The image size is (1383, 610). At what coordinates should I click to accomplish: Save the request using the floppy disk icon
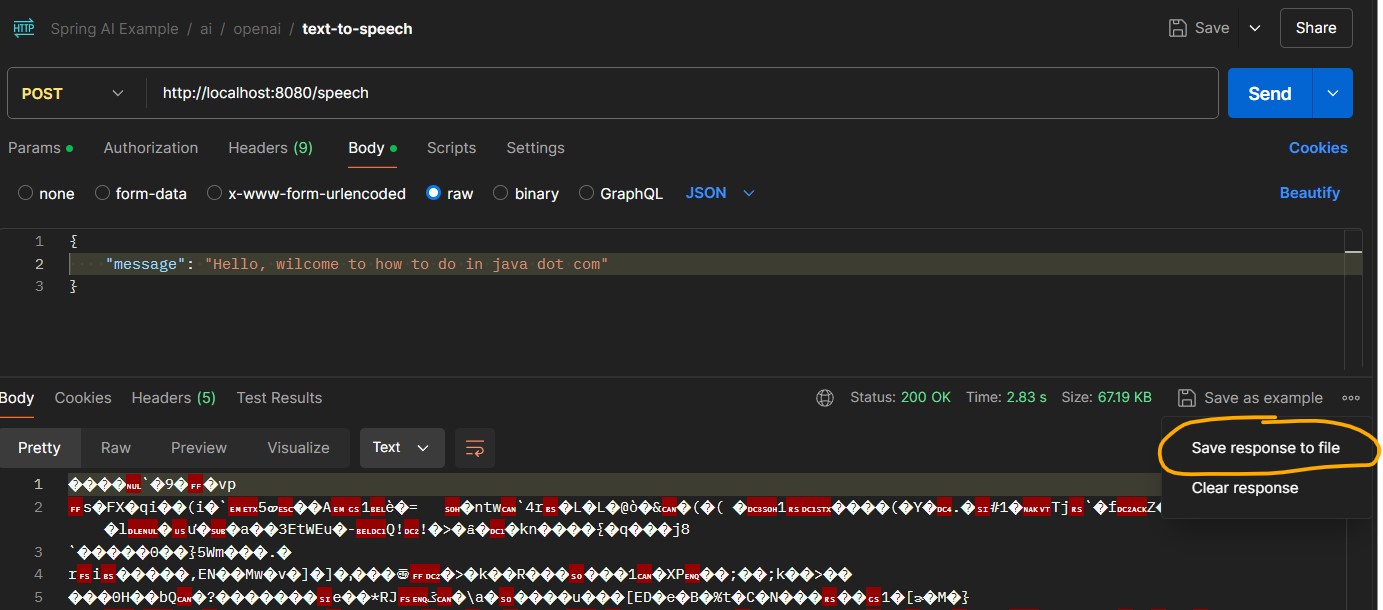click(1198, 27)
